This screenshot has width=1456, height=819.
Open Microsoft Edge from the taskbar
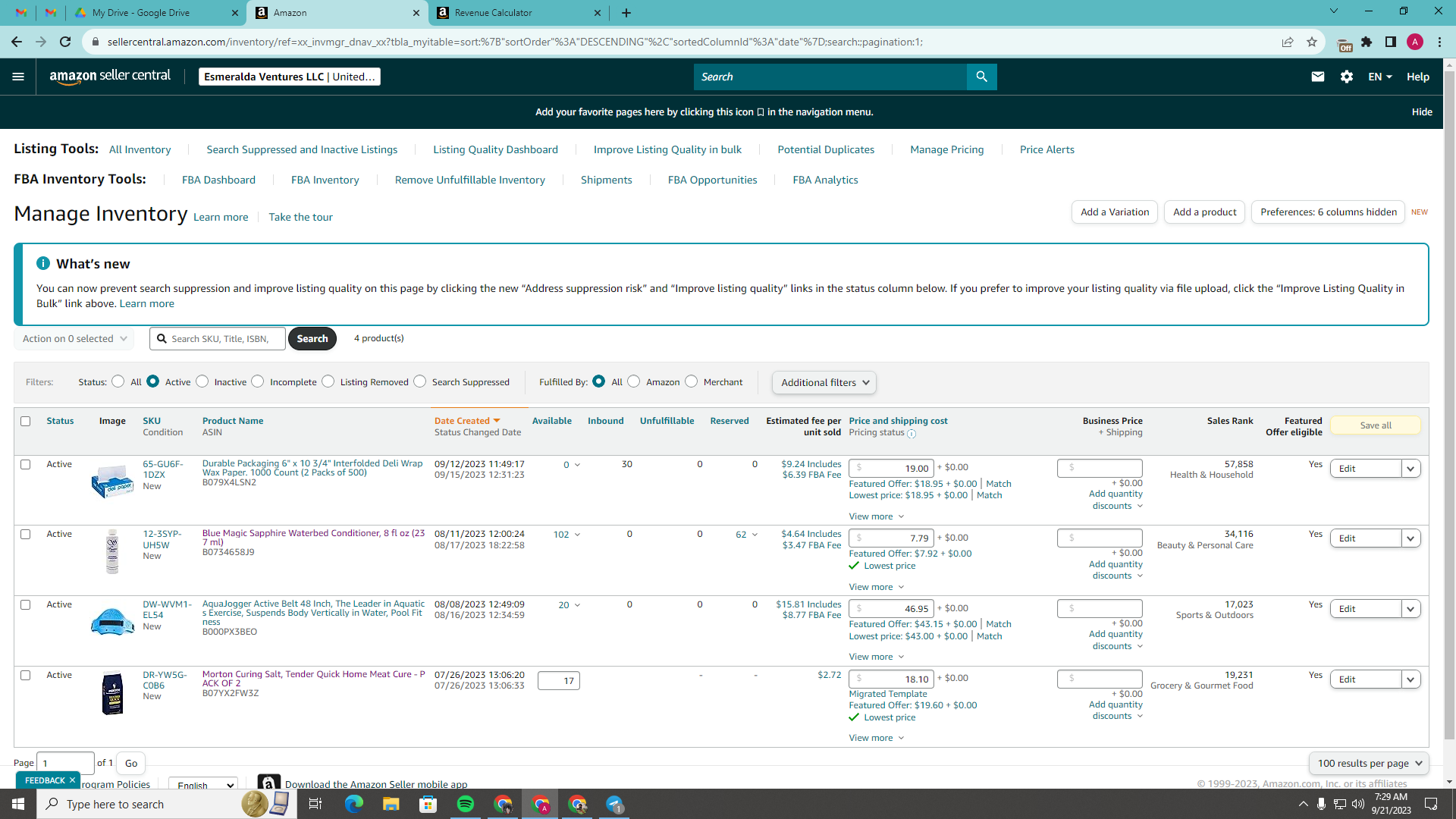(x=353, y=804)
